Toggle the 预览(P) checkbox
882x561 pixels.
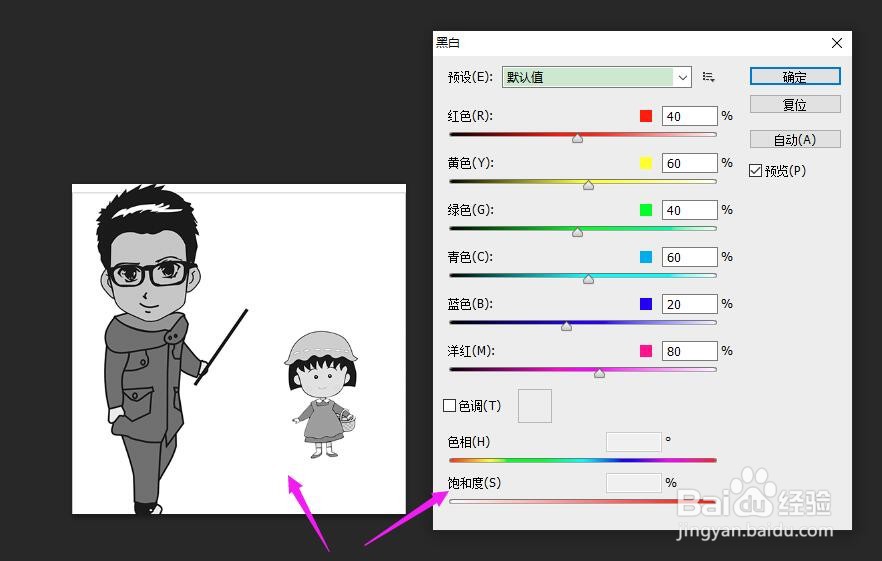point(755,170)
